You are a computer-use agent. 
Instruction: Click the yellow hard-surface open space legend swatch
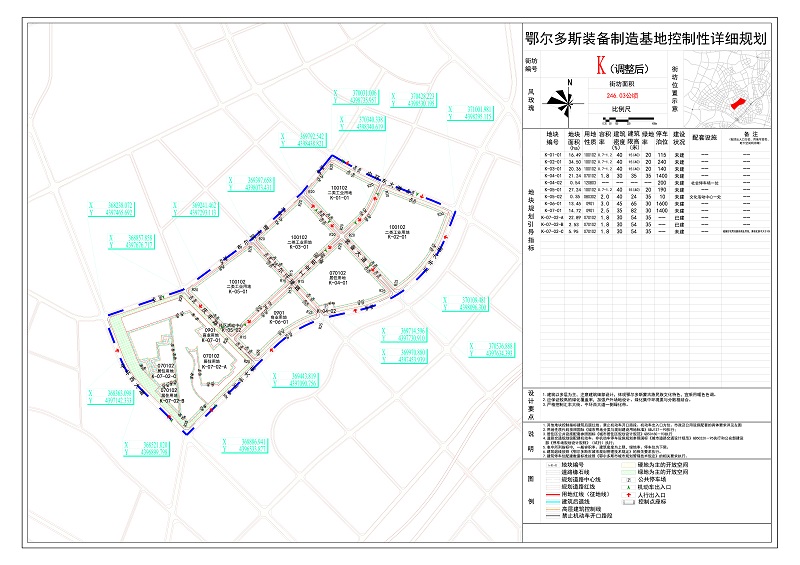pos(629,465)
